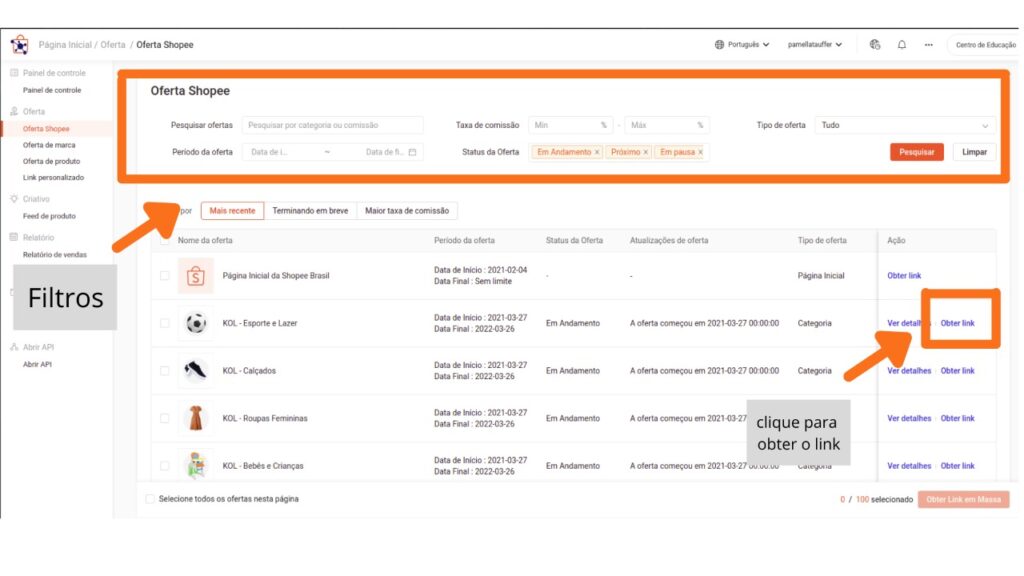Image resolution: width=1024 pixels, height=576 pixels.
Task: Click the Data de fim date field
Action: click(384, 152)
